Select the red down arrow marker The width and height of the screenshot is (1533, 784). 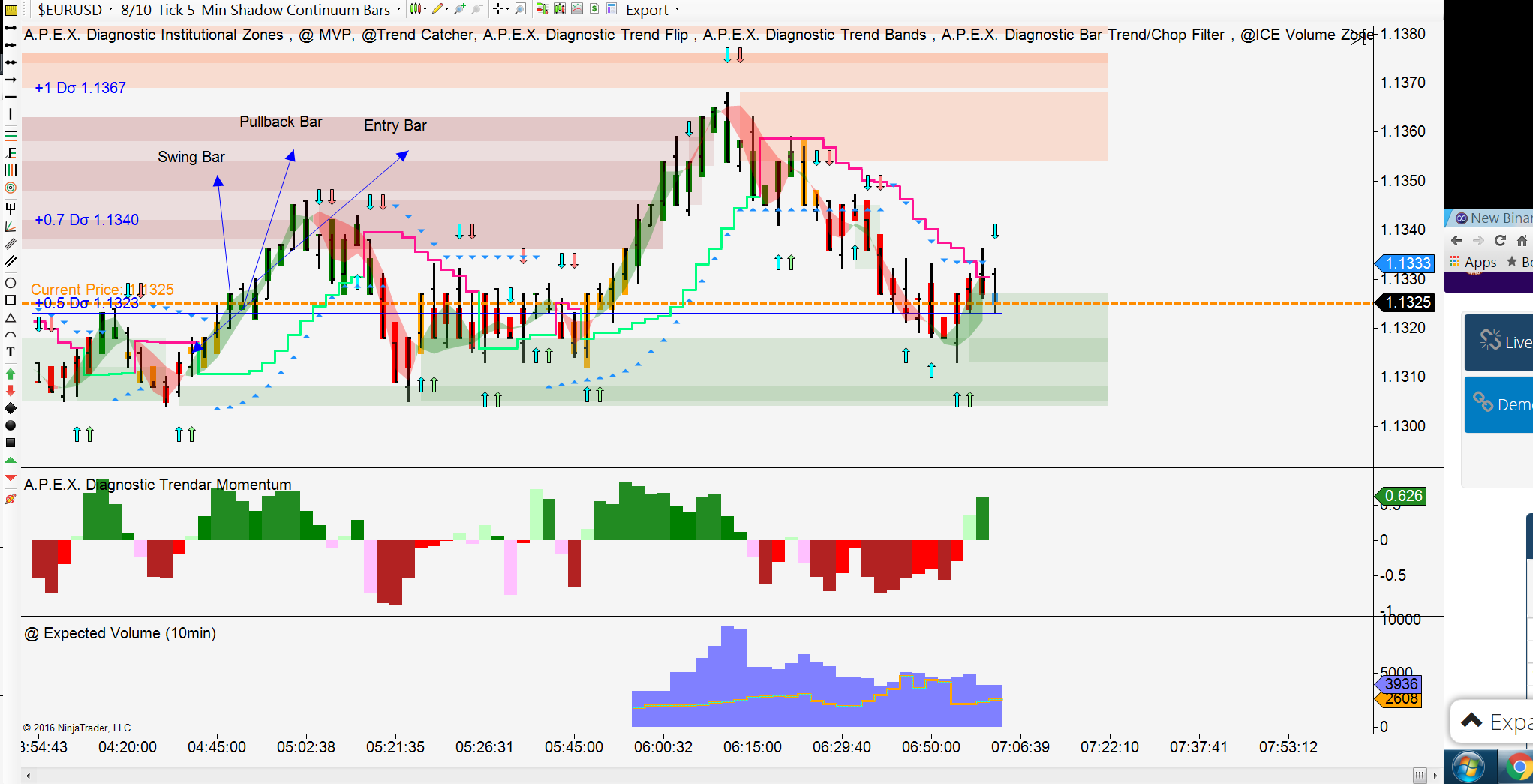click(x=11, y=390)
